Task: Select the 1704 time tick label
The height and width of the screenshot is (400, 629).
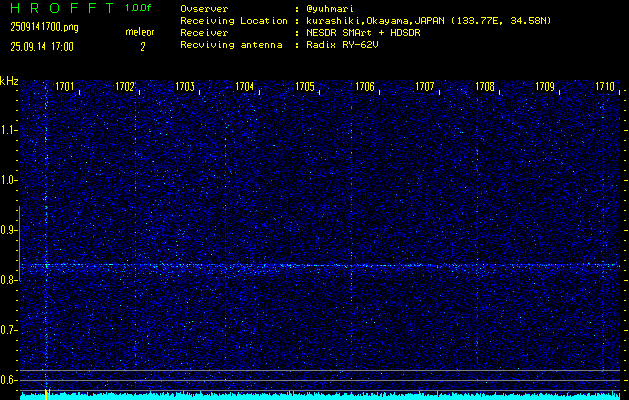Action: (x=245, y=86)
